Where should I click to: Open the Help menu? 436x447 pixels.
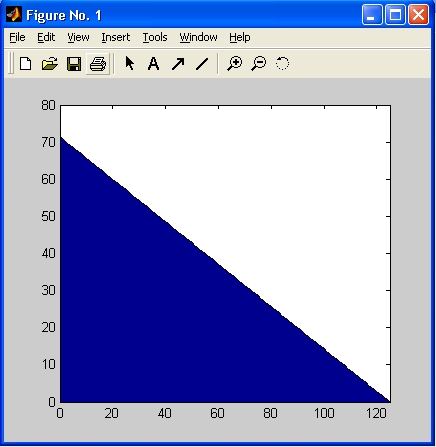[x=240, y=37]
